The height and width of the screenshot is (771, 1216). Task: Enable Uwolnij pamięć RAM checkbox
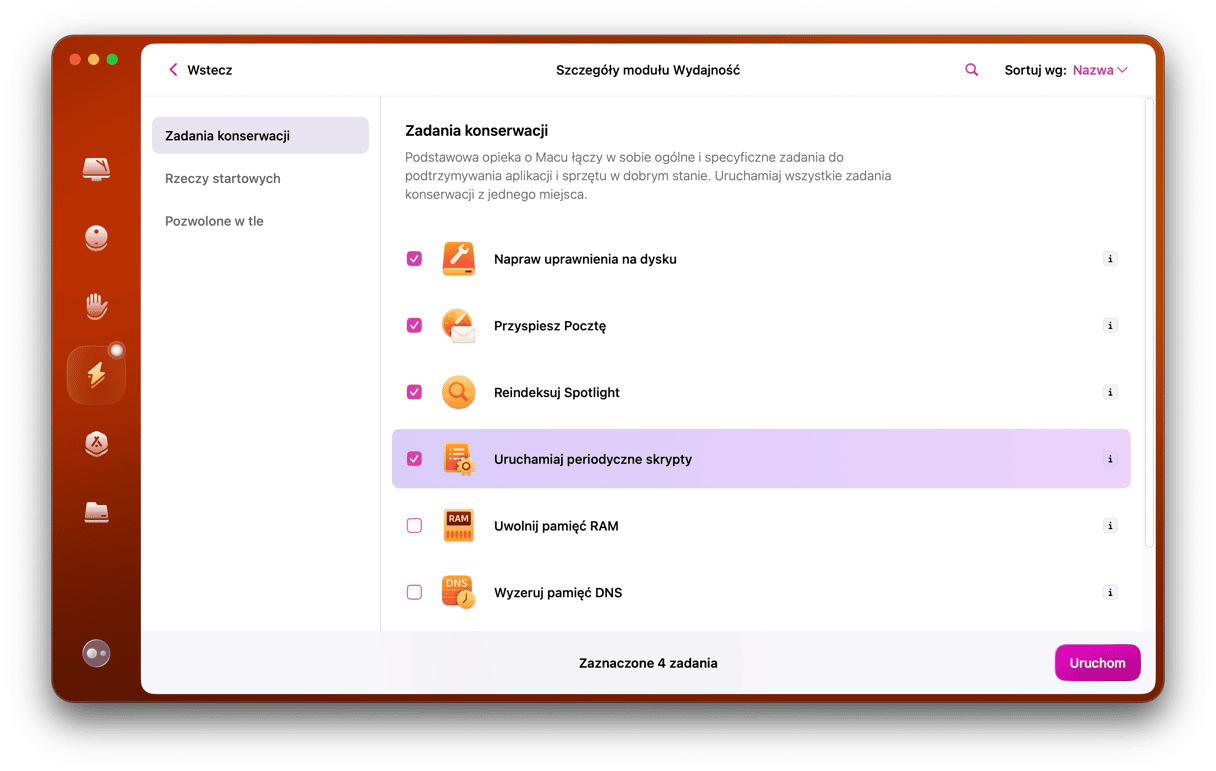414,526
